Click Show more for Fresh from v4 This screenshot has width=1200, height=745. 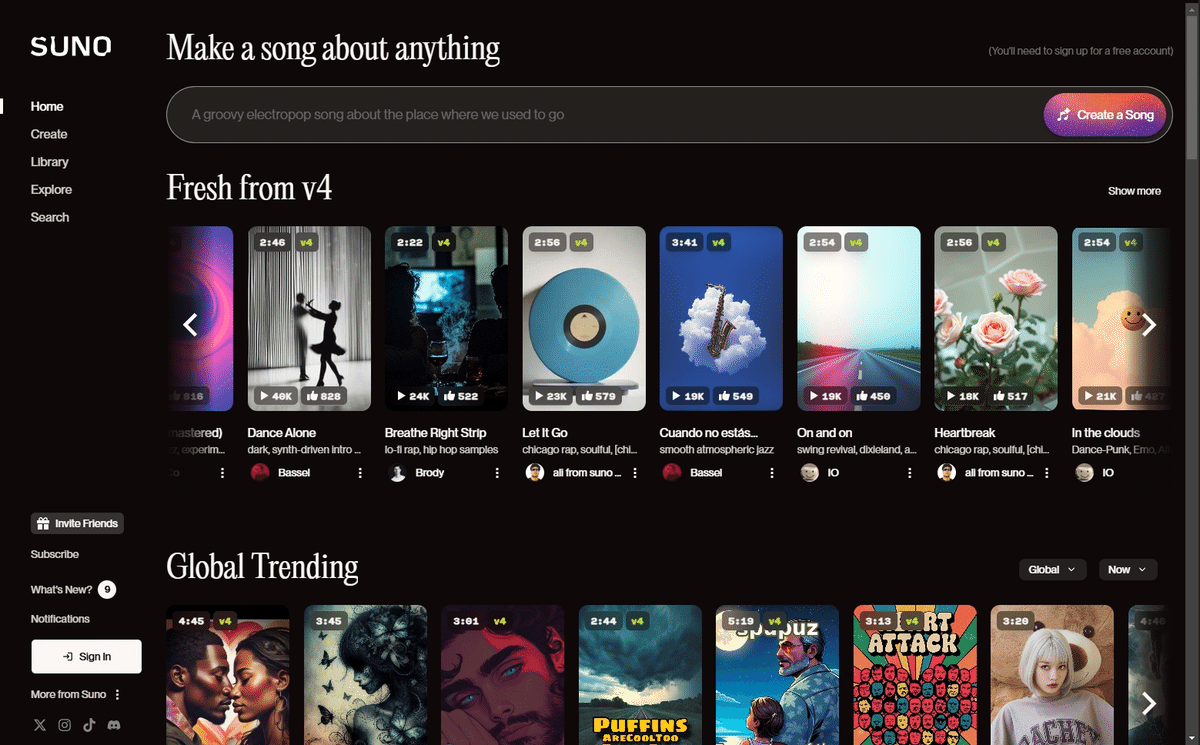[x=1134, y=191]
